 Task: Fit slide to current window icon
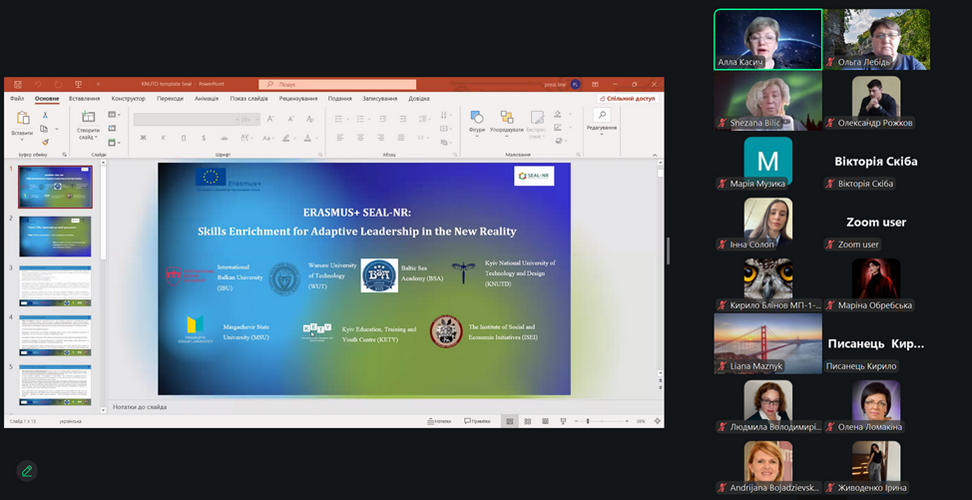point(655,421)
